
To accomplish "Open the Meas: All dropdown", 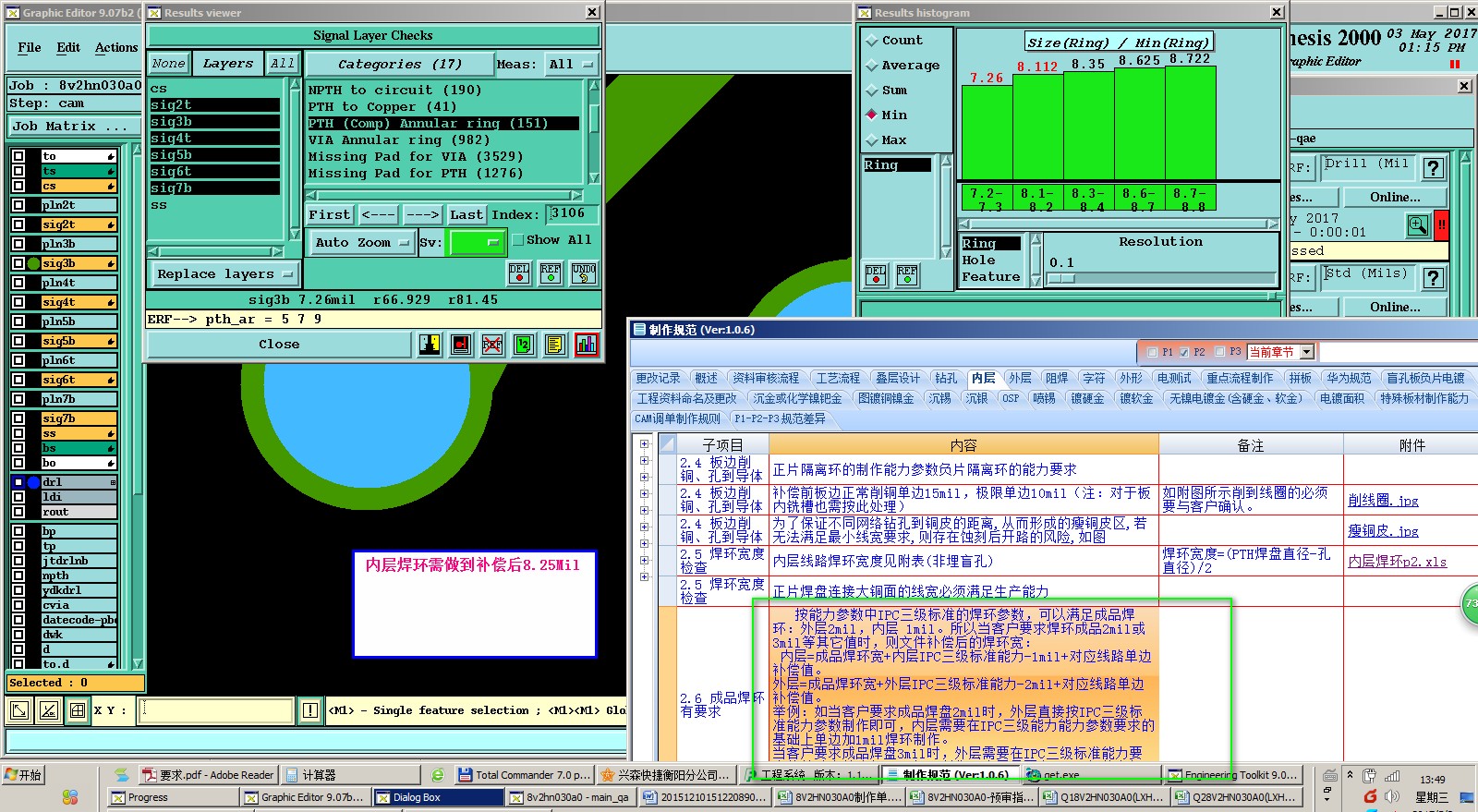I will [573, 64].
